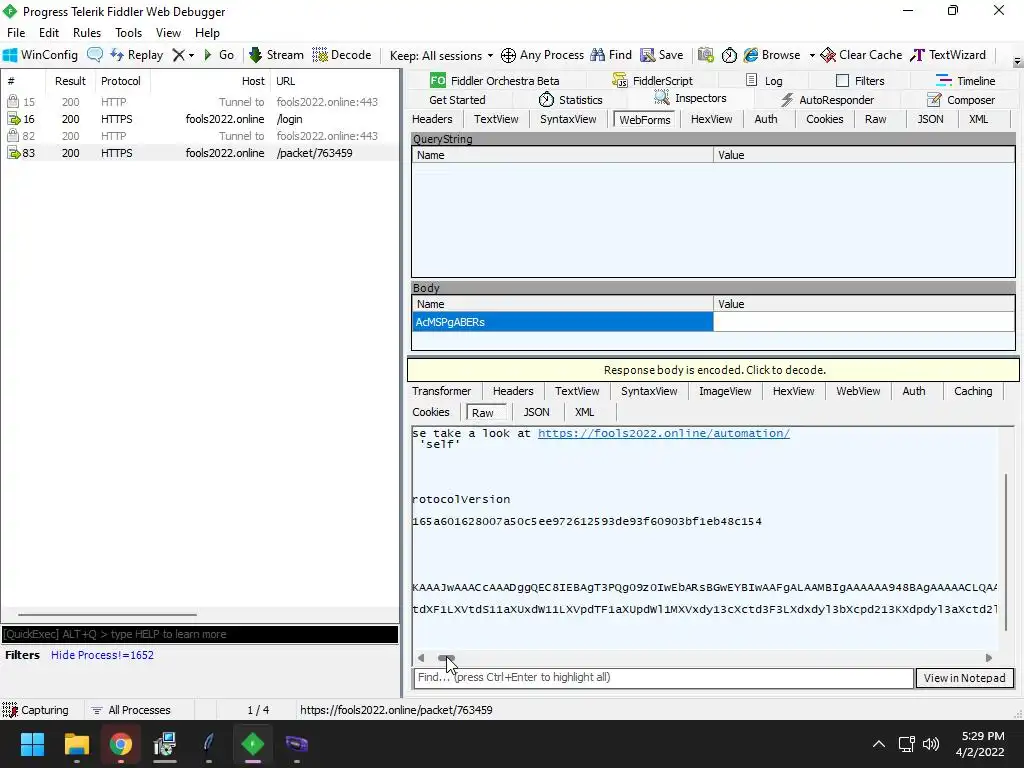Click the QuickExec command box
Screen dimensions: 1024x768
point(199,634)
